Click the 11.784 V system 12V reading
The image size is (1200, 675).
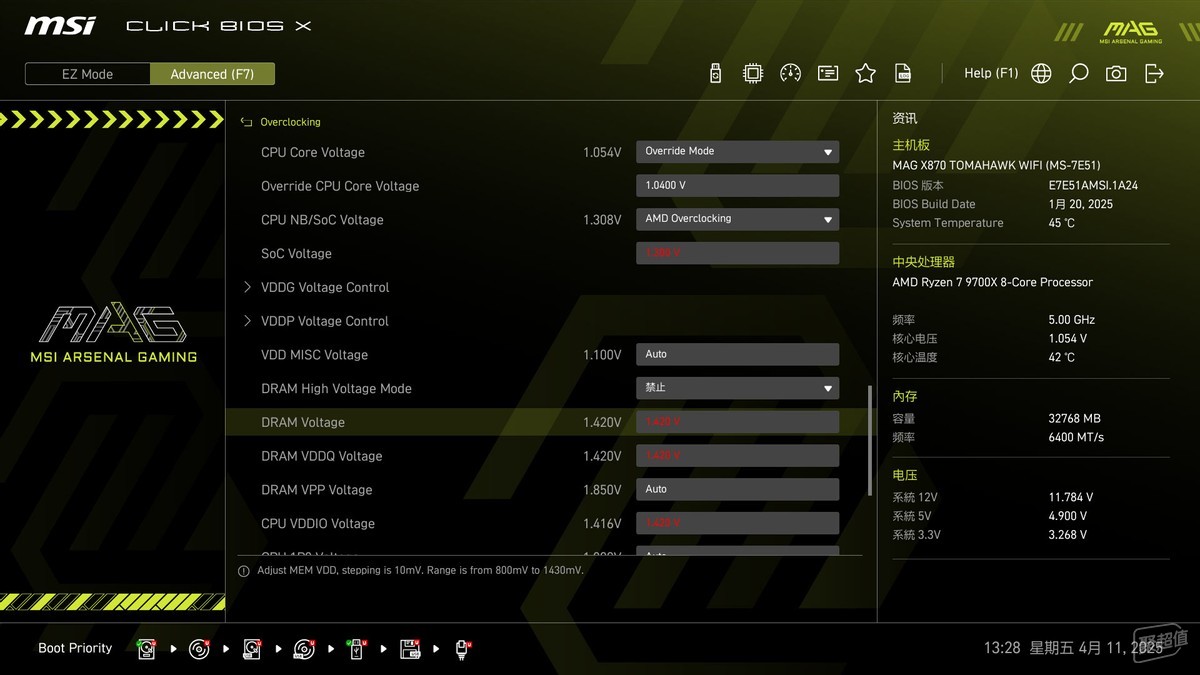pyautogui.click(x=1070, y=497)
